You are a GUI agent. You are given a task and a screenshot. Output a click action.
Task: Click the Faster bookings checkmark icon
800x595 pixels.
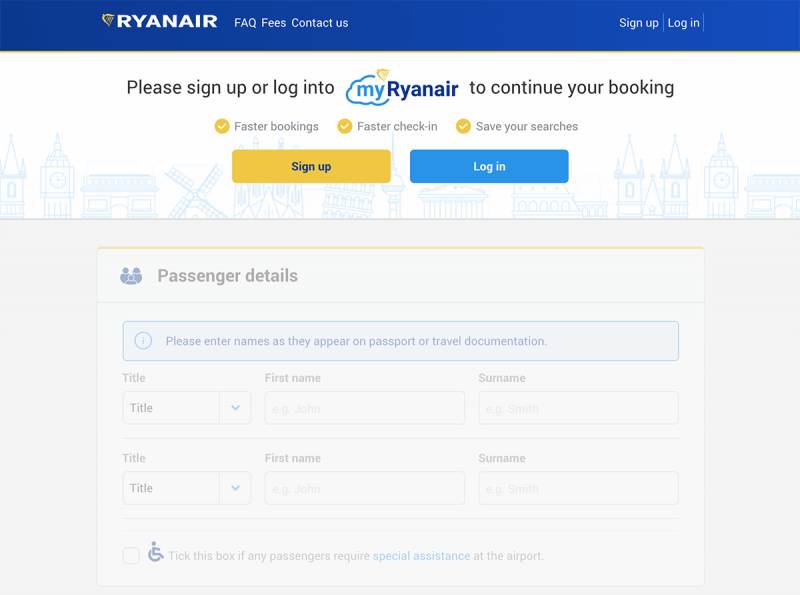(x=222, y=126)
